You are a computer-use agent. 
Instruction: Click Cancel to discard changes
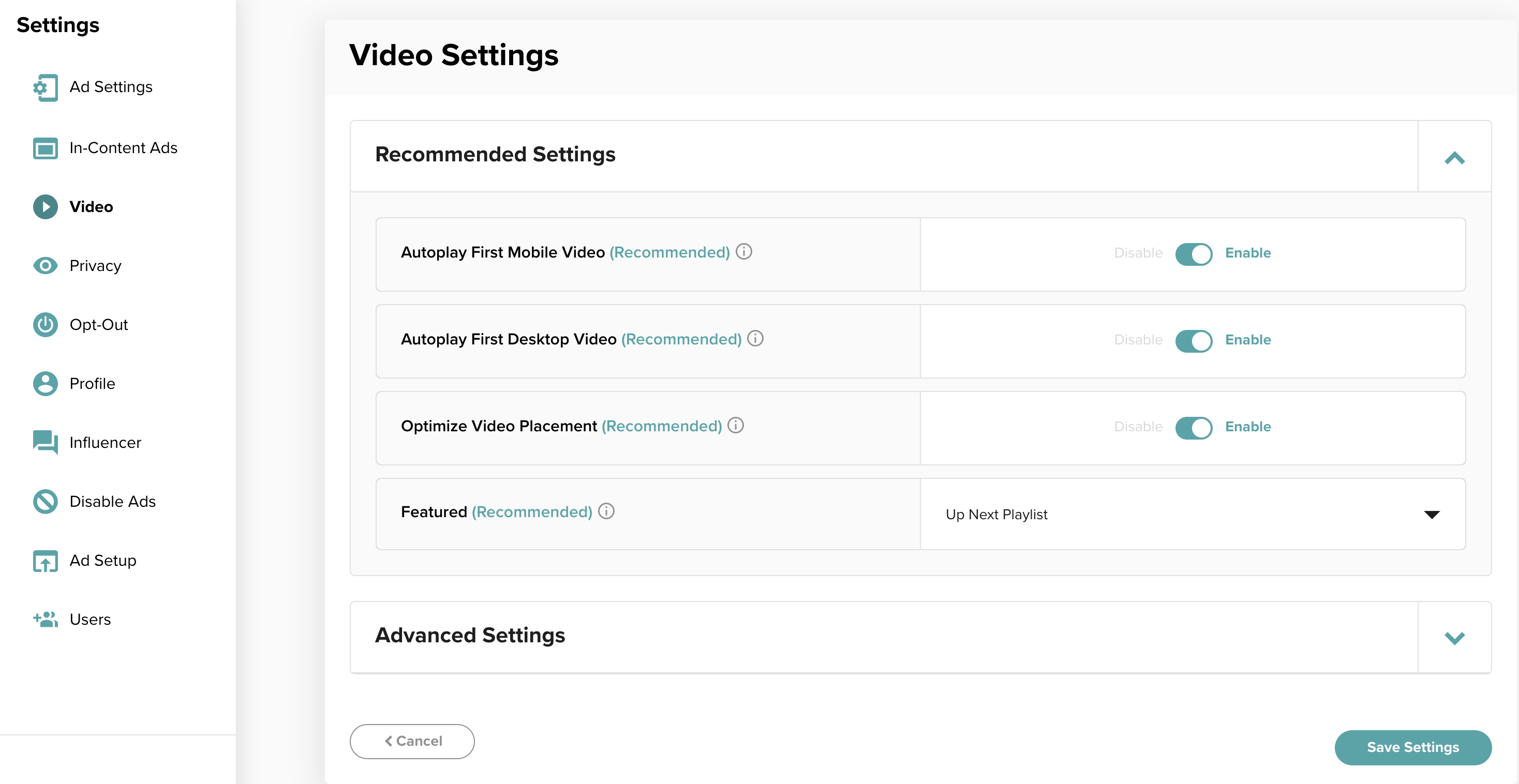[413, 741]
